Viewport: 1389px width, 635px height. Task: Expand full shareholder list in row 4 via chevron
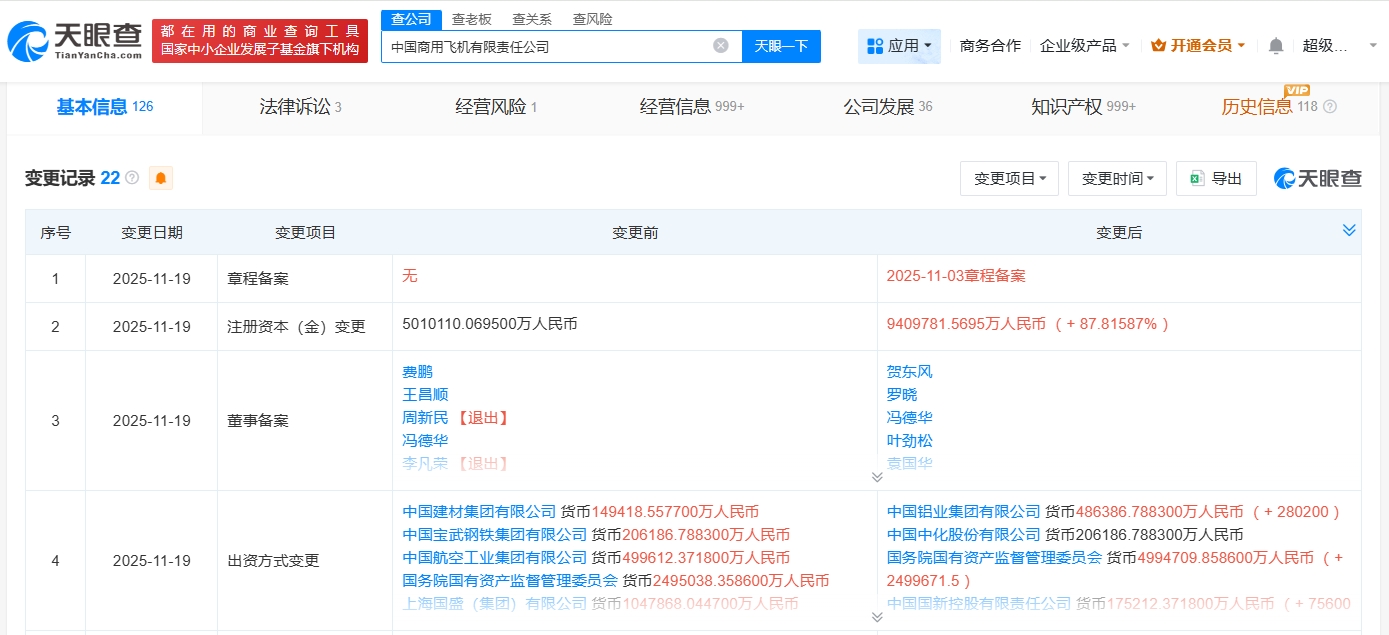click(x=877, y=617)
